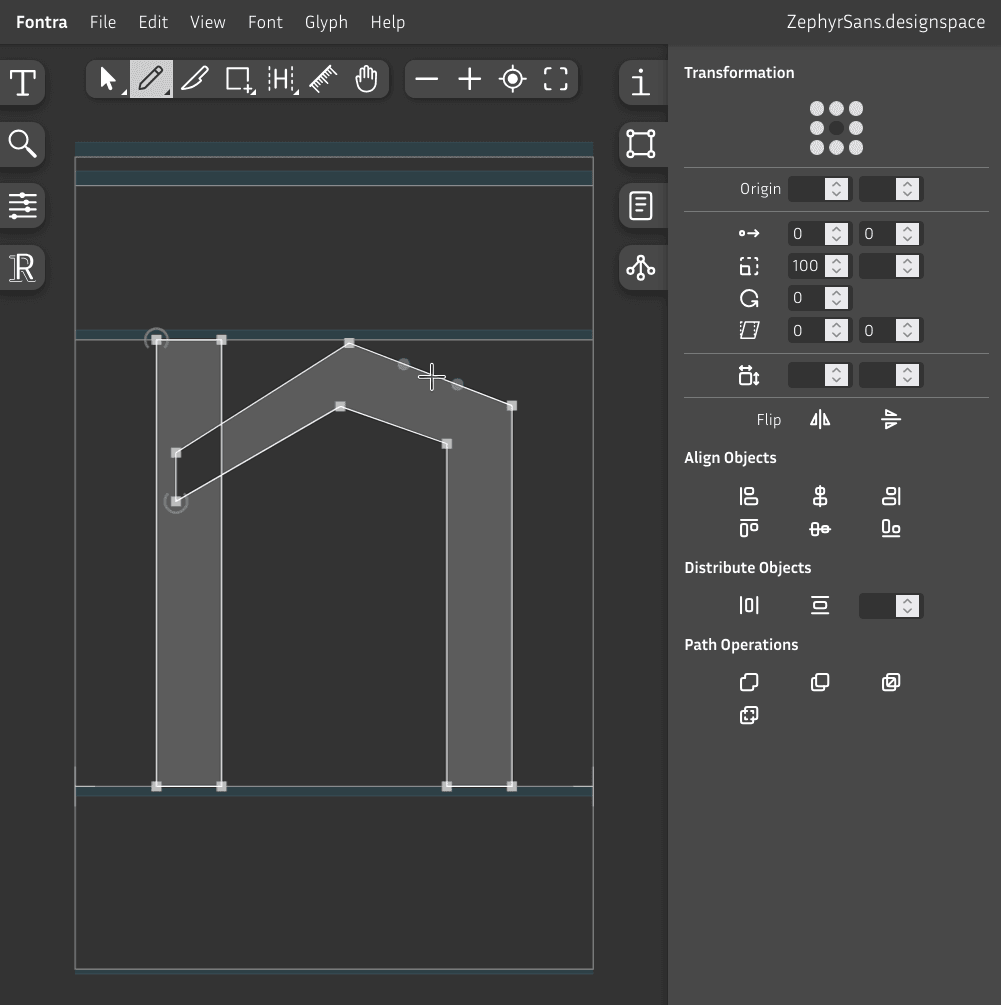Image resolution: width=1001 pixels, height=1005 pixels.
Task: Open the Reference Font sidebar panel
Action: tap(23, 268)
